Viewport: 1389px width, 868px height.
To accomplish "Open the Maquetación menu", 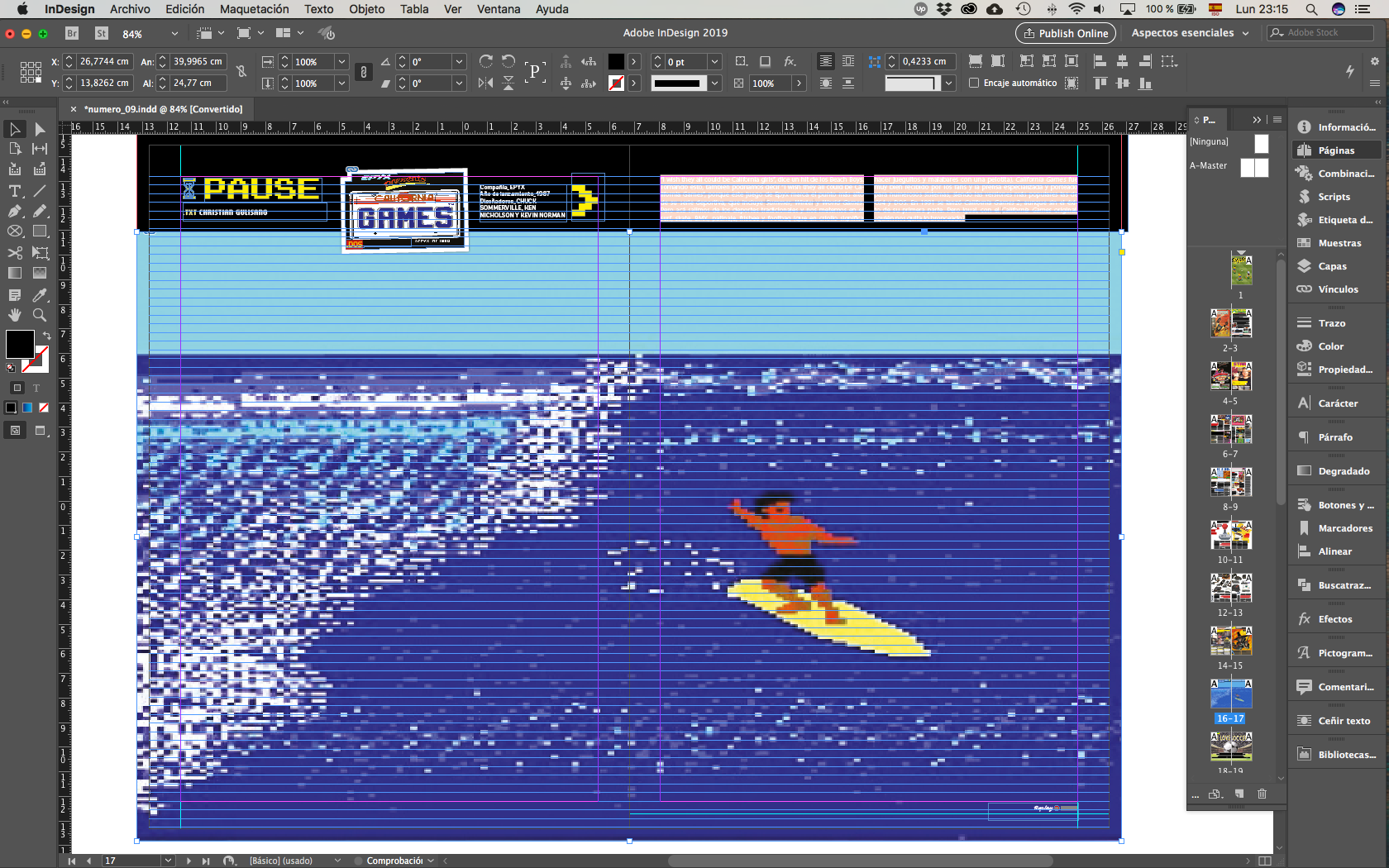I will pyautogui.click(x=254, y=9).
